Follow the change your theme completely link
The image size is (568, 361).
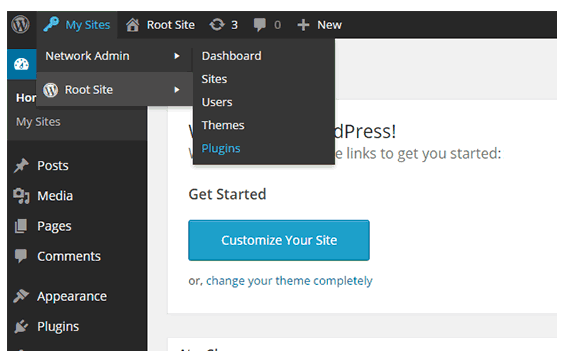[289, 281]
